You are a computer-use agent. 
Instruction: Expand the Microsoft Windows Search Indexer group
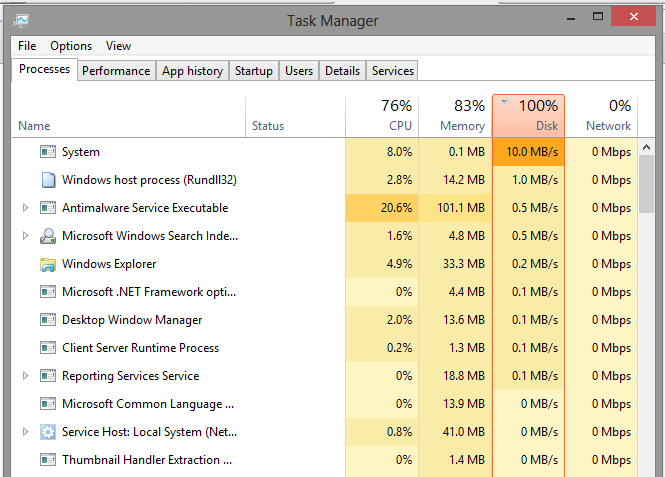[26, 236]
